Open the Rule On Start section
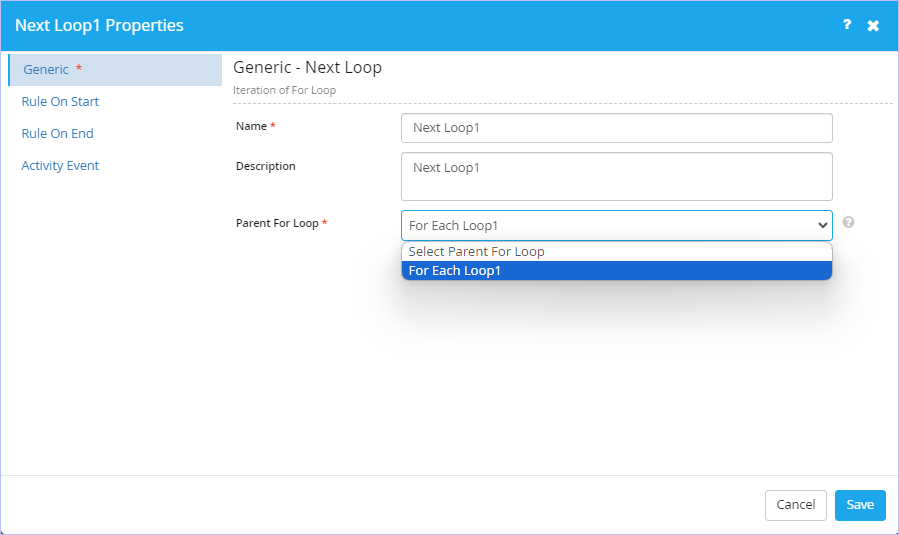The image size is (899, 535). (x=60, y=101)
